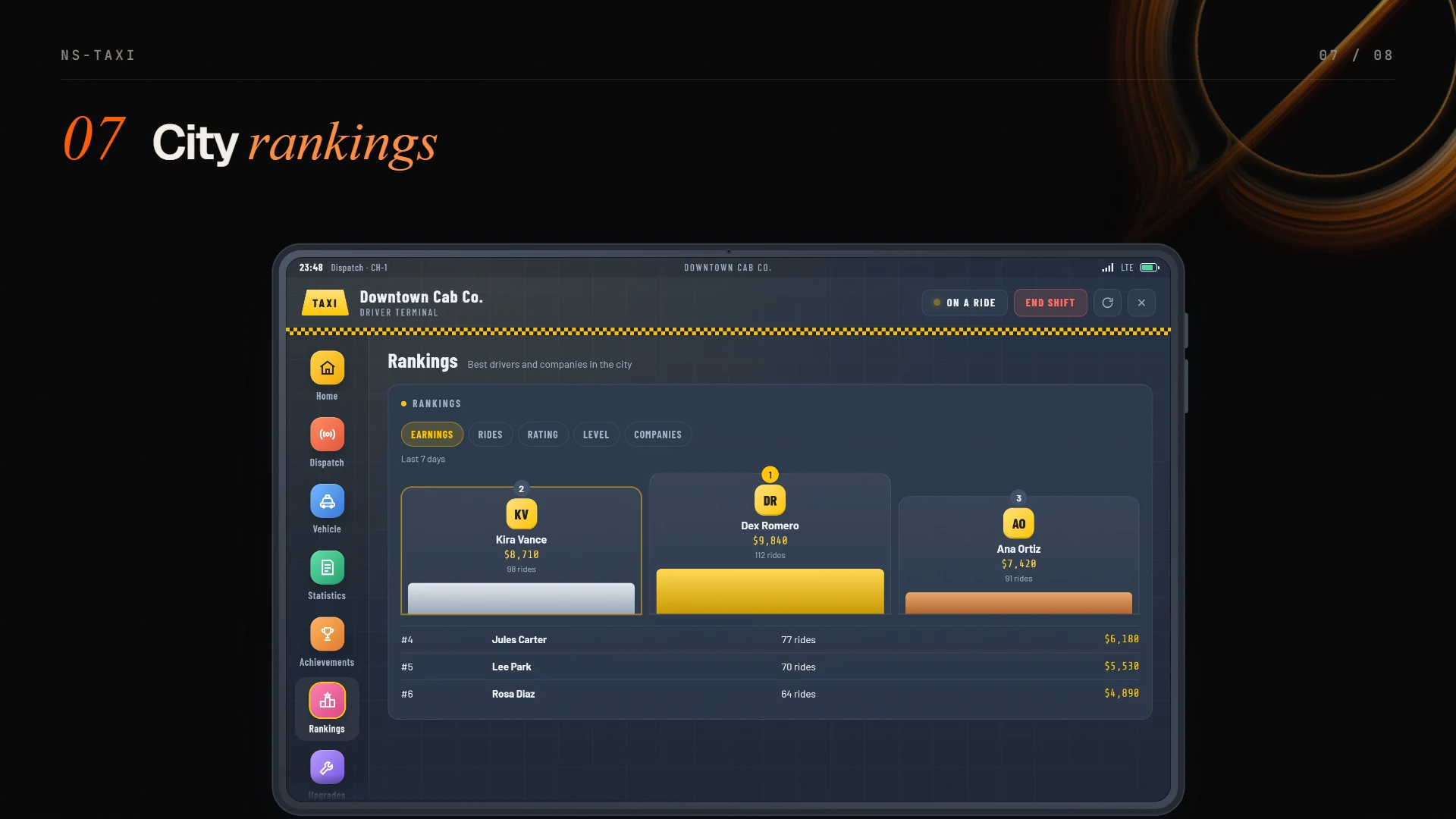Click the $9,840 earnings of Dex Romero
The width and height of the screenshot is (1456, 819).
(x=770, y=541)
